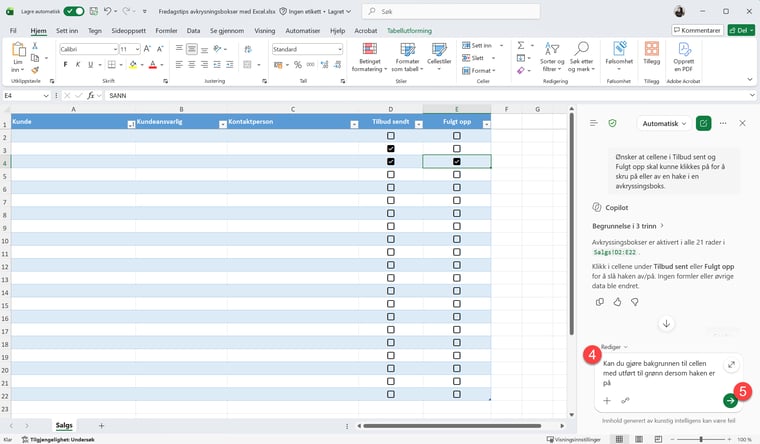Uncheck the Tilbud sendt checkbox in row 3
This screenshot has height=444, width=760.
[391, 149]
